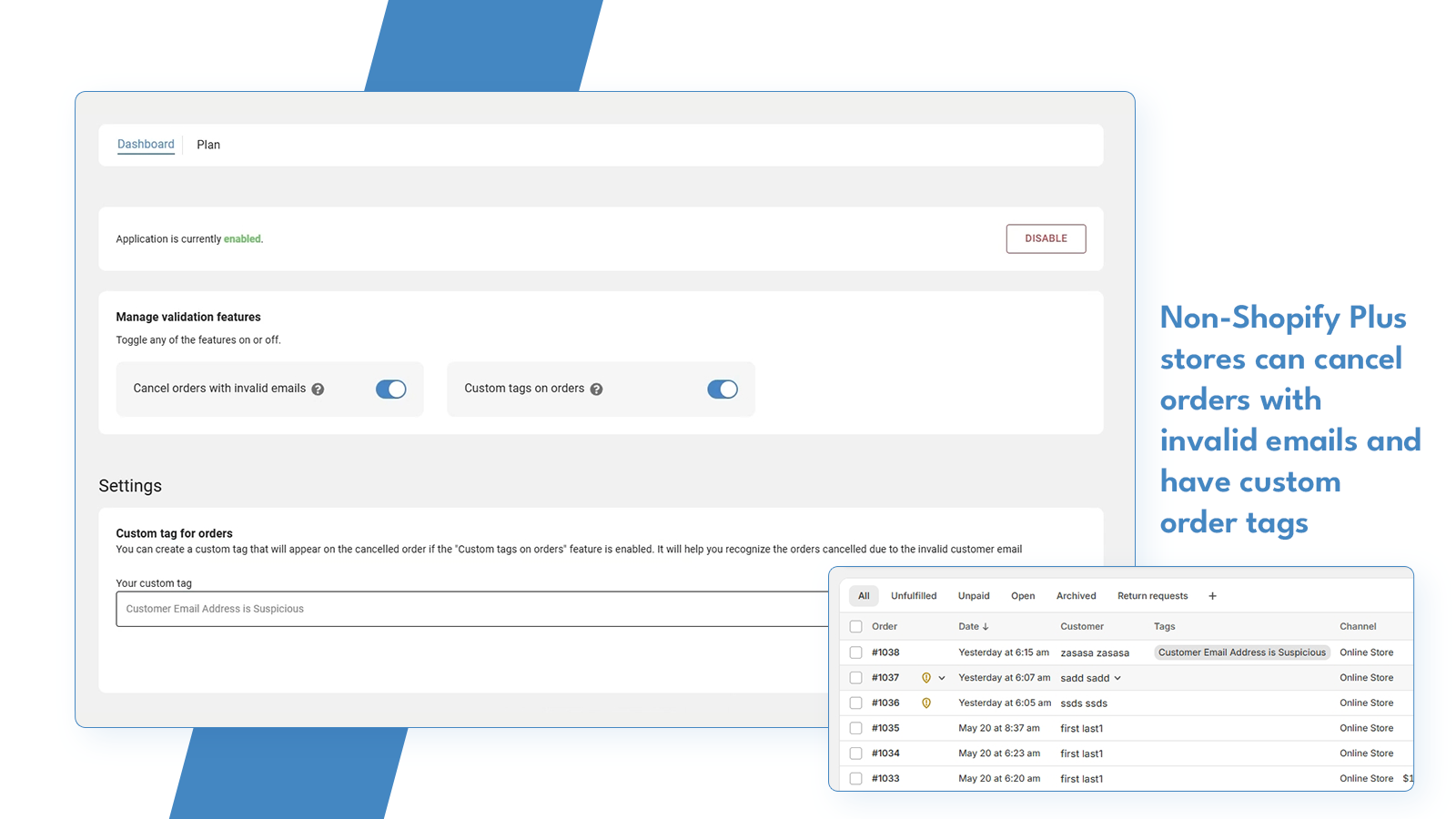Select checkbox for order #1038
Viewport: 1456px width, 819px height.
(x=855, y=652)
